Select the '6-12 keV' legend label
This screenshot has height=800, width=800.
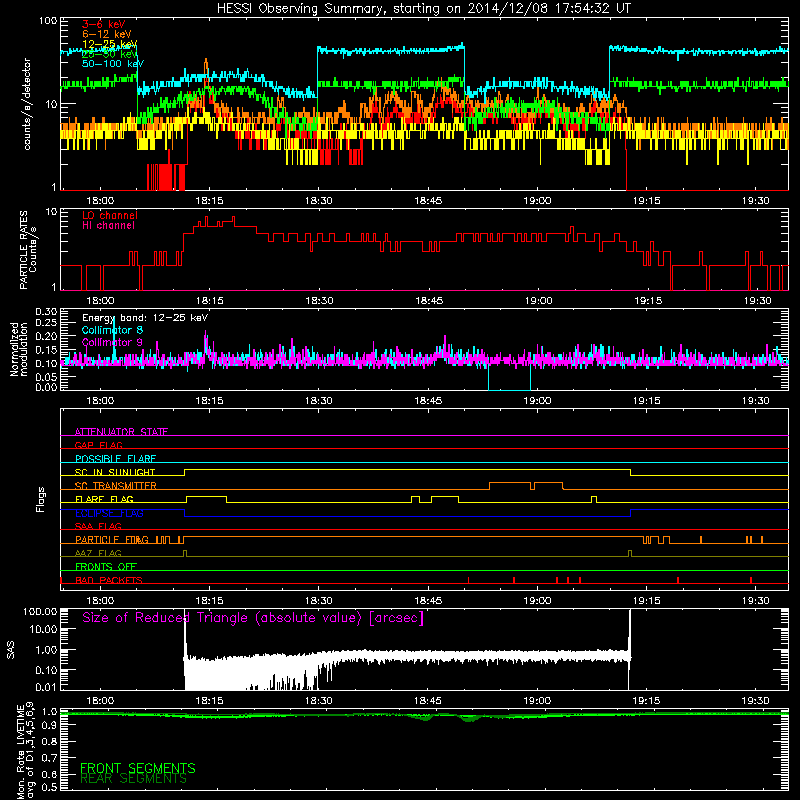click(107, 34)
